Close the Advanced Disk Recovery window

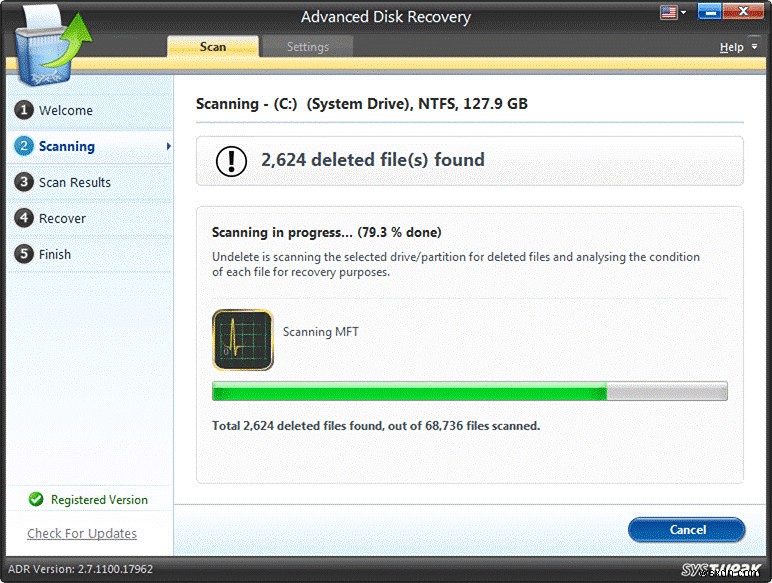tap(743, 12)
